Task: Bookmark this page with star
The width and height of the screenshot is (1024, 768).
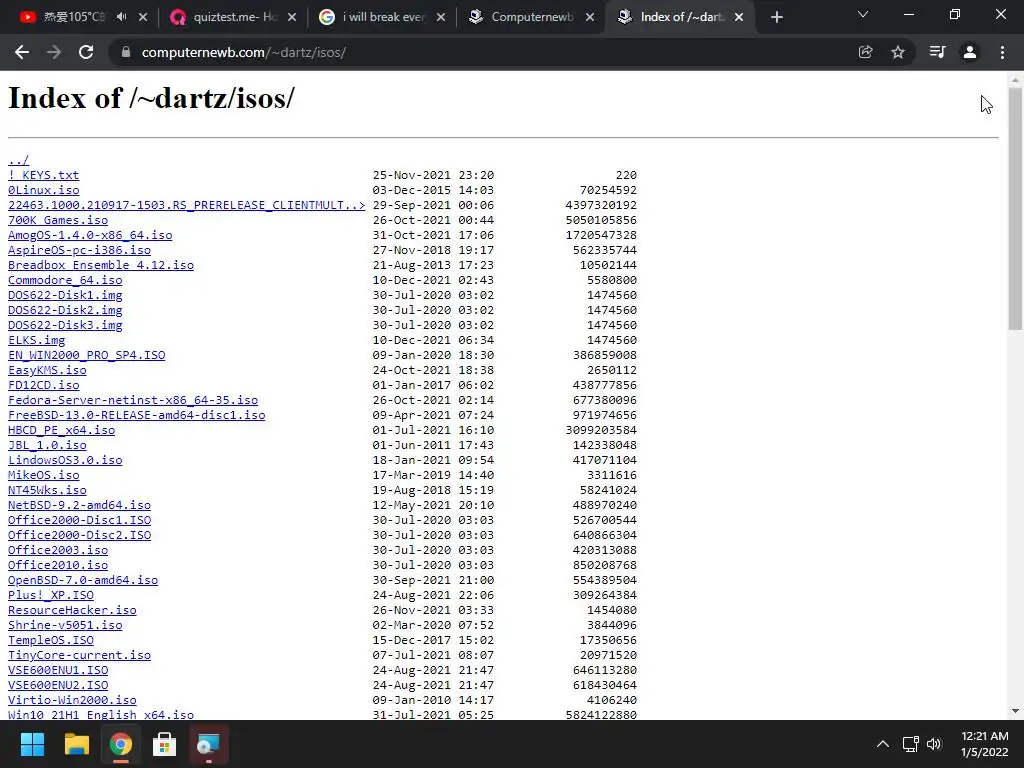Action: click(x=898, y=52)
